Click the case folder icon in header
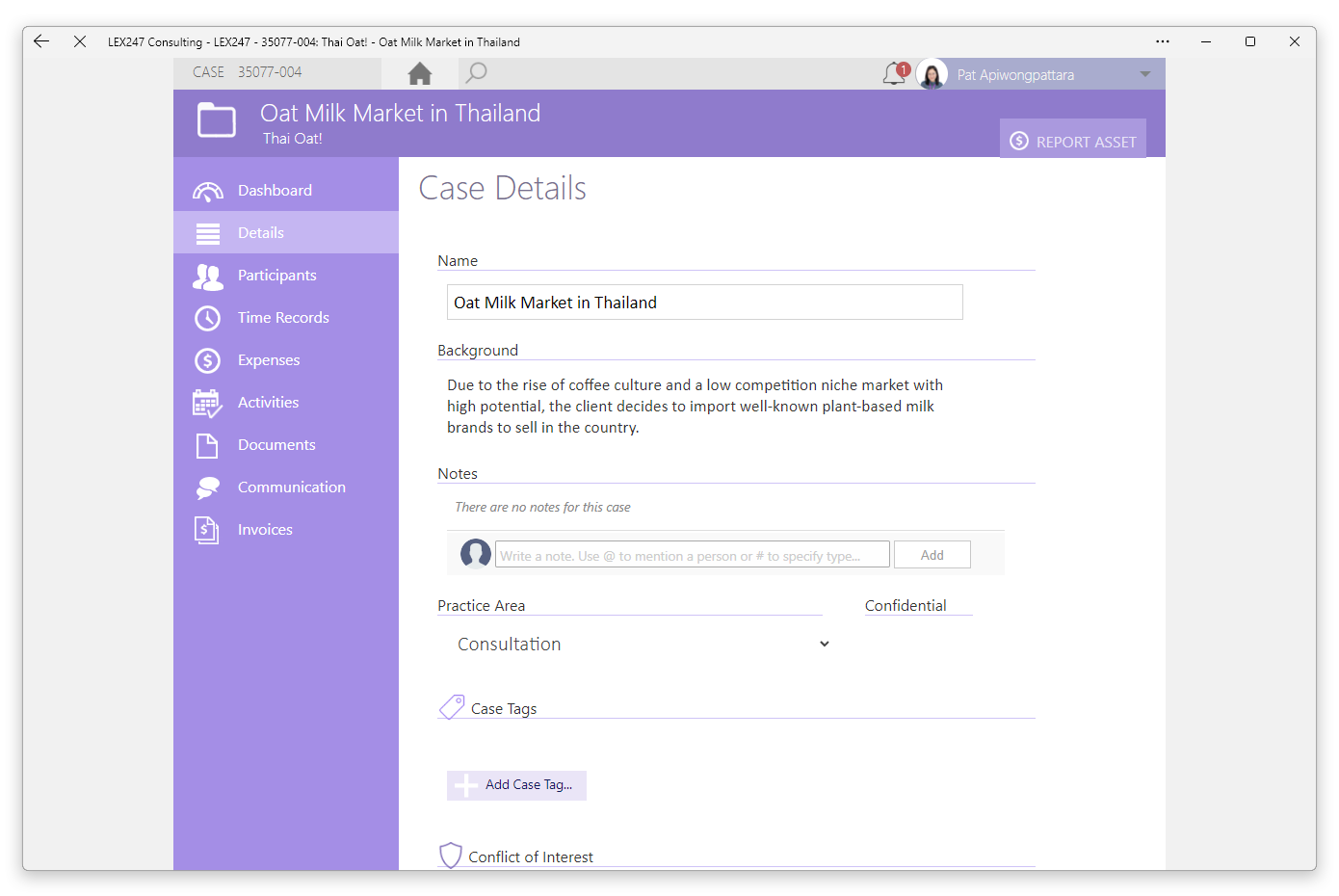Viewport: 1339px width, 896px height. (x=217, y=121)
